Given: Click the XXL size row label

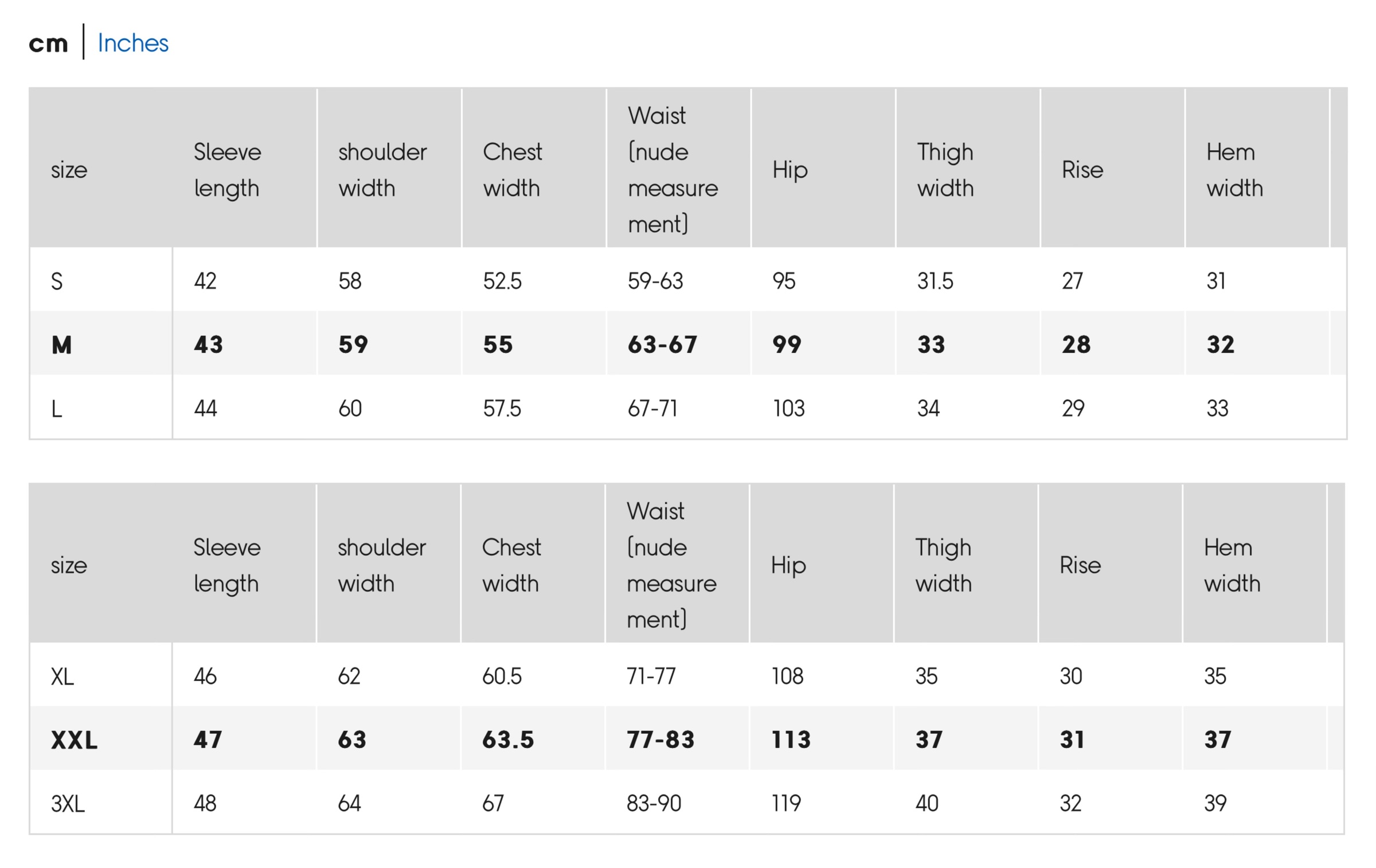Looking at the screenshot, I should coord(74,740).
